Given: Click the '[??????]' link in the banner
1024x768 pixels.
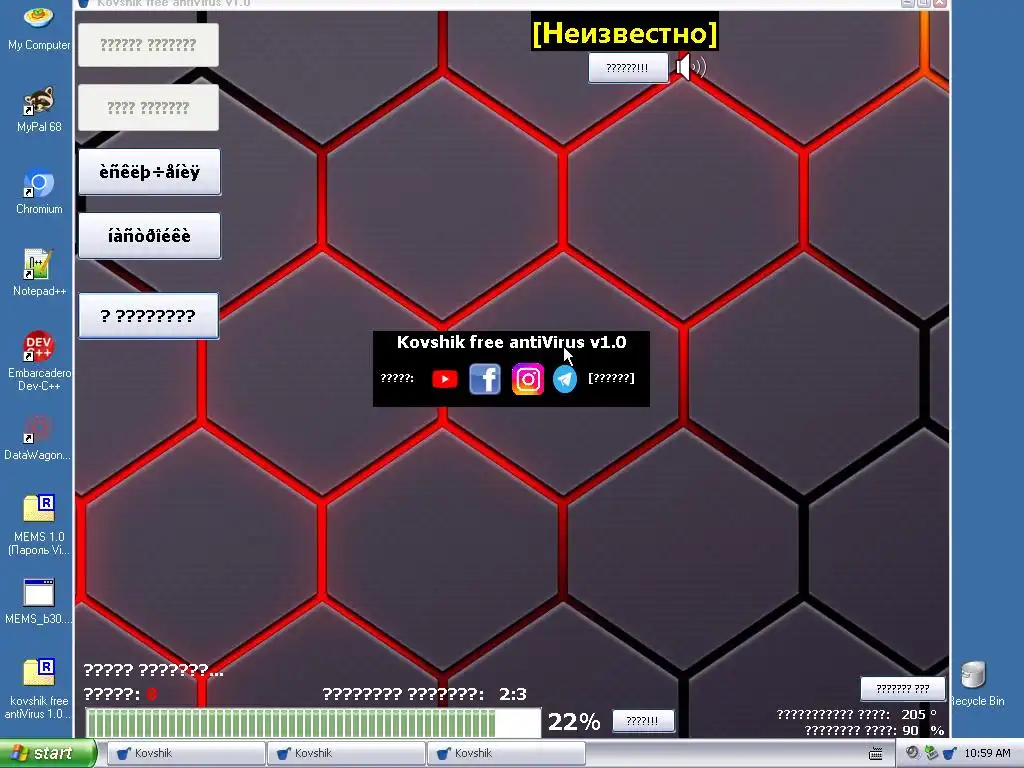Looking at the screenshot, I should click(611, 378).
